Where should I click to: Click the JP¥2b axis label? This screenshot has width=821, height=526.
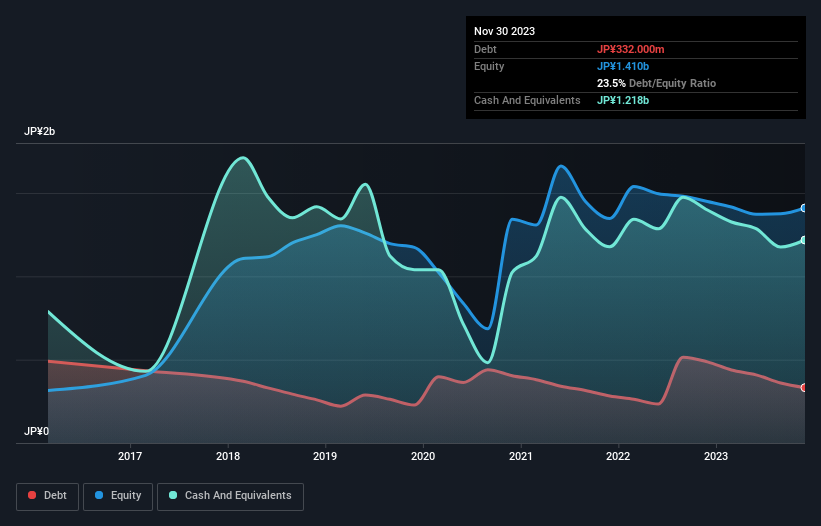(x=39, y=131)
